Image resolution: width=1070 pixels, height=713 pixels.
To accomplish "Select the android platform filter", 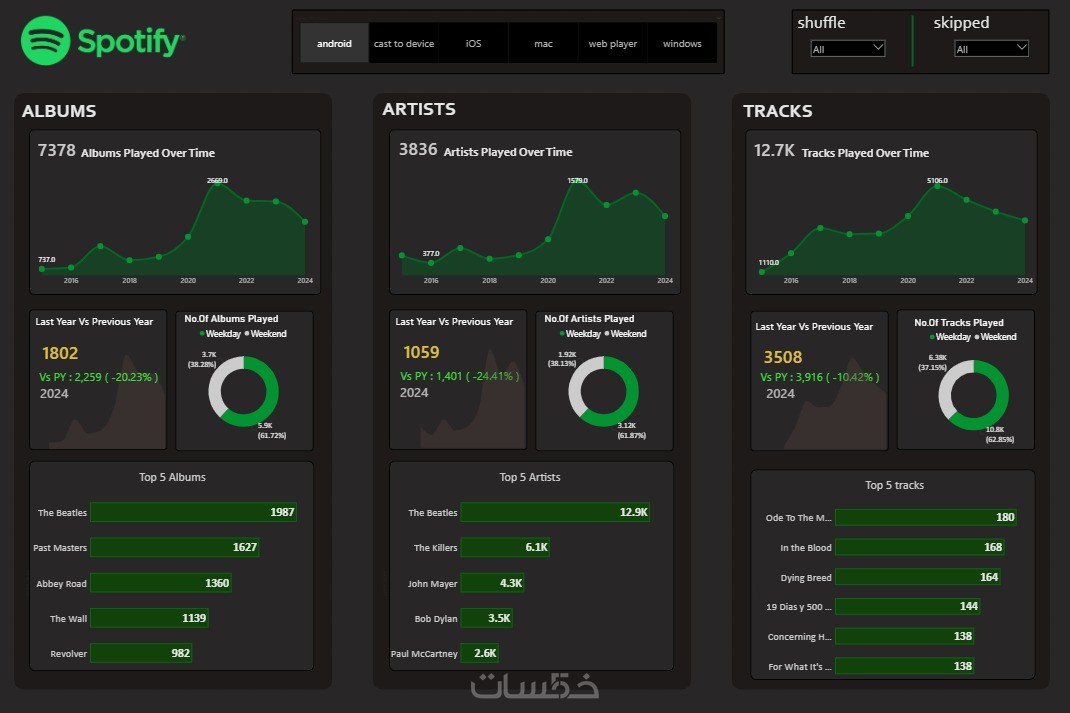I will click(x=334, y=43).
